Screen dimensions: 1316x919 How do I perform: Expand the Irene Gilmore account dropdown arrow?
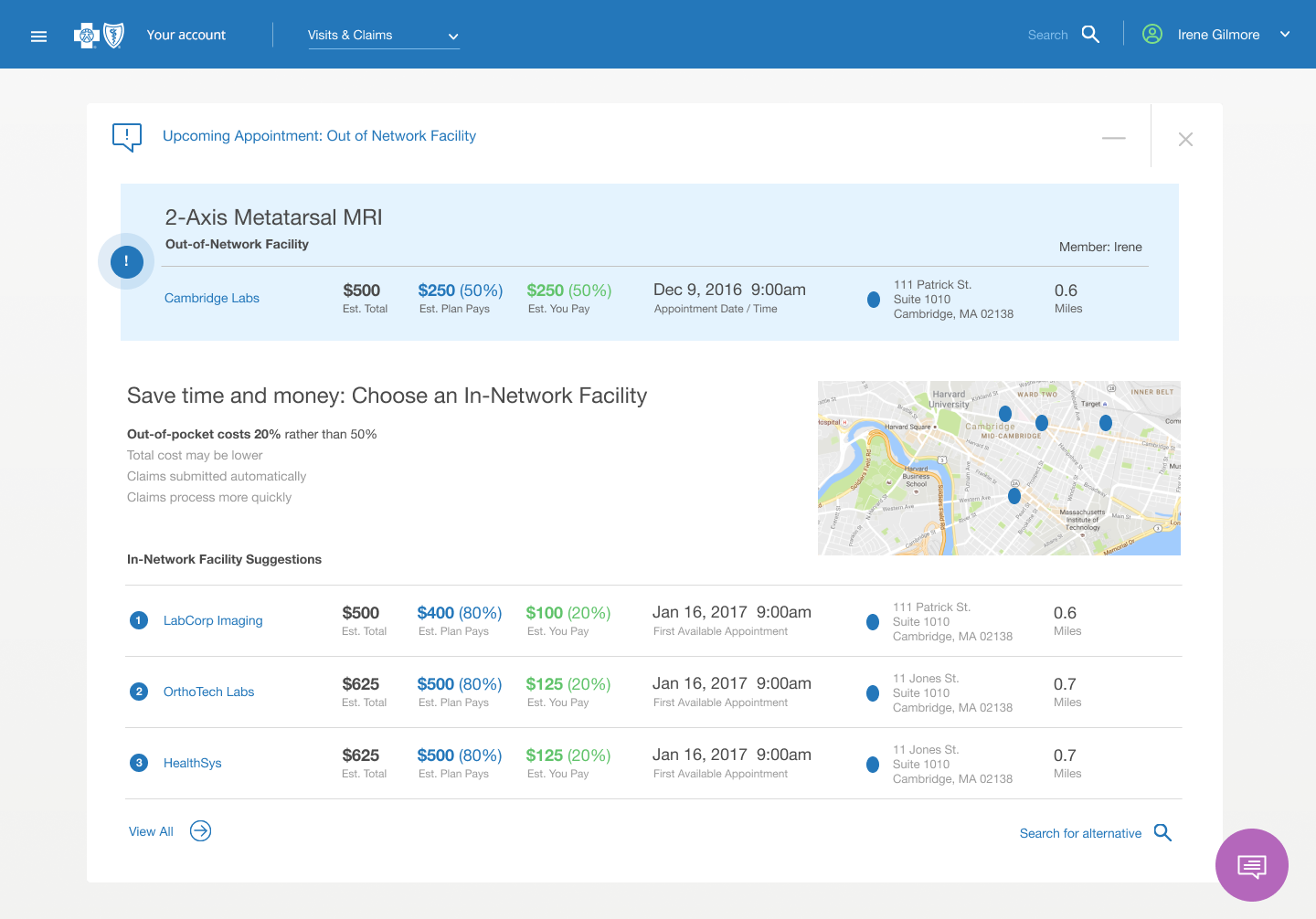pos(1285,35)
